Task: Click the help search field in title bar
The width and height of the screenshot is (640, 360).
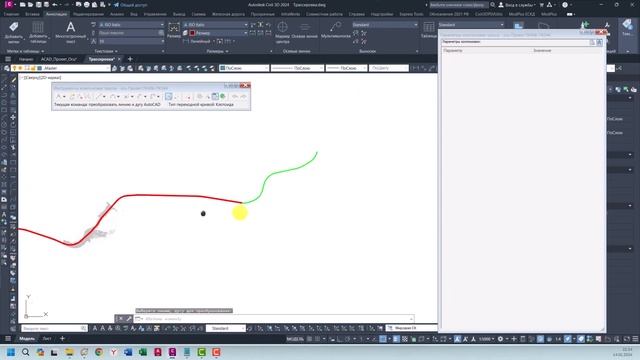Action: click(x=459, y=5)
